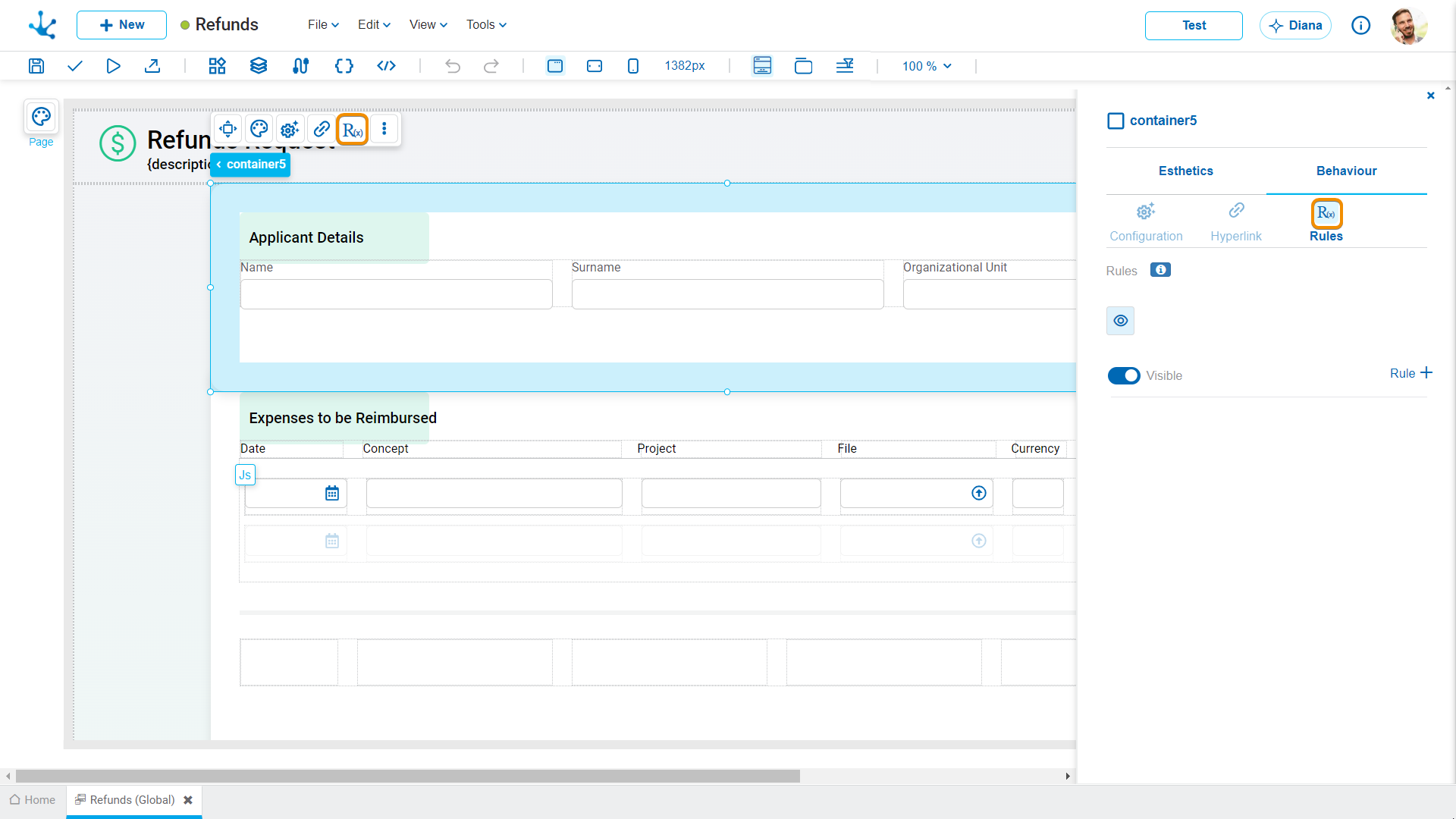1456x819 pixels.
Task: Open the 100 % zoom dropdown
Action: tap(927, 66)
